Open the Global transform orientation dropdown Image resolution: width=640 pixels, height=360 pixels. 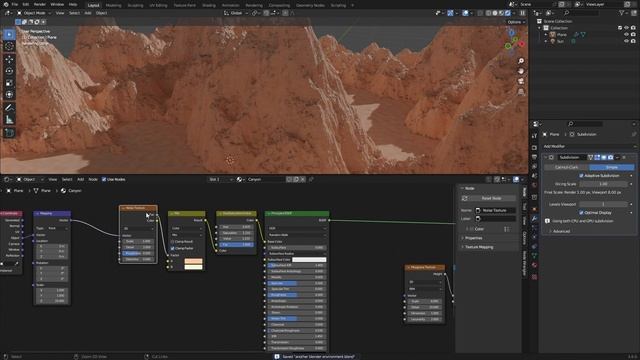236,13
